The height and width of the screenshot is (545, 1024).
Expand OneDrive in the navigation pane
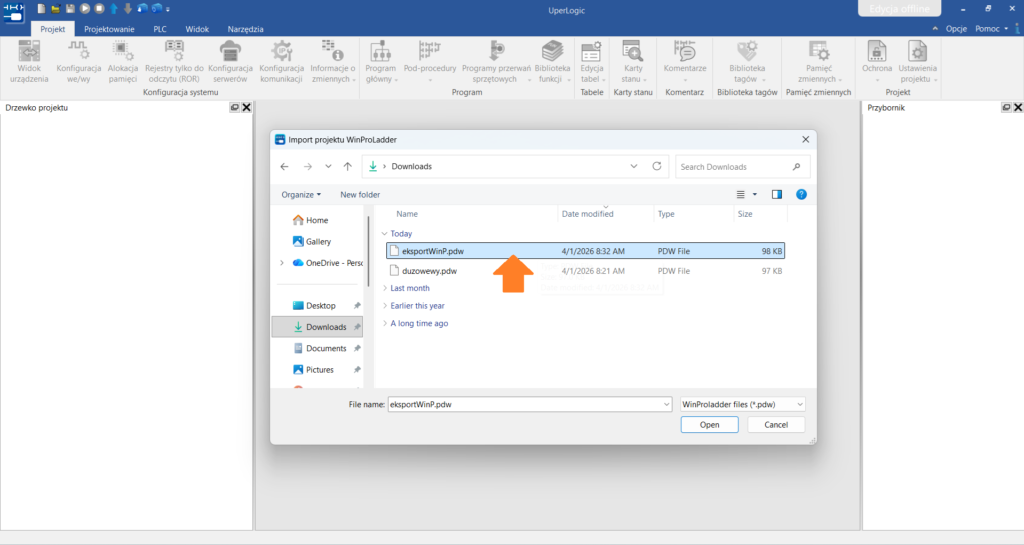(x=282, y=263)
